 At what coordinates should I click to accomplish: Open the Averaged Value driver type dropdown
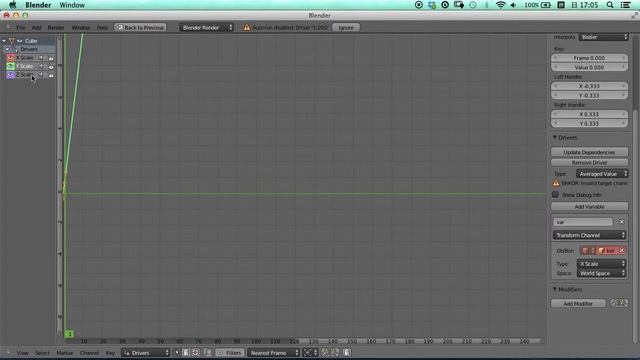pos(602,174)
